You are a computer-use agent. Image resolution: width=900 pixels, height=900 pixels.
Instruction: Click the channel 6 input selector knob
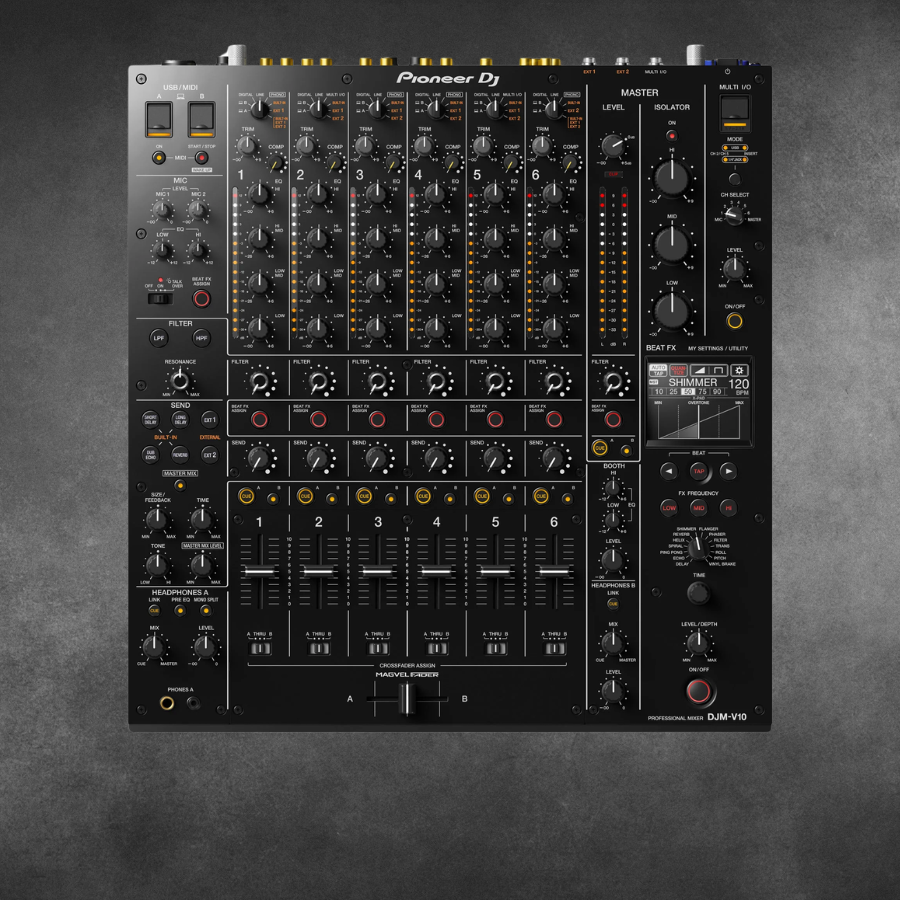tap(553, 109)
